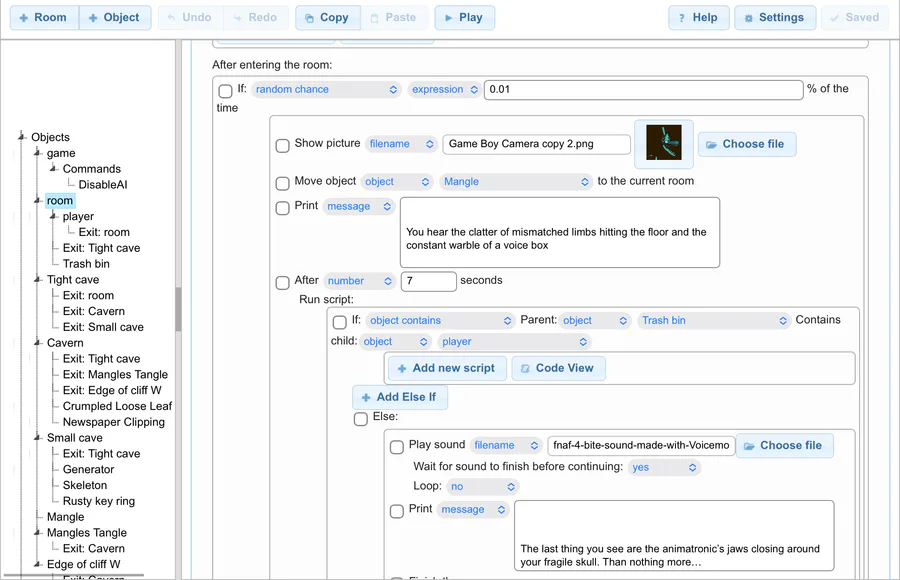Tick the If random chance checkbox
900x580 pixels.
[x=226, y=91]
